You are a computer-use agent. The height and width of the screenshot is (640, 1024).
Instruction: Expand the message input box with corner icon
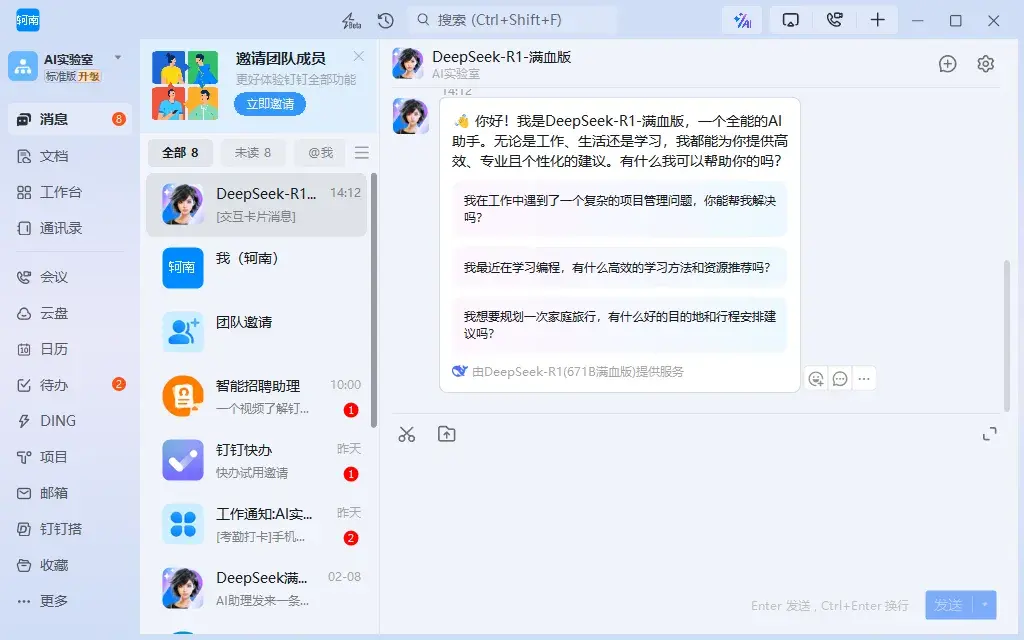coord(990,434)
